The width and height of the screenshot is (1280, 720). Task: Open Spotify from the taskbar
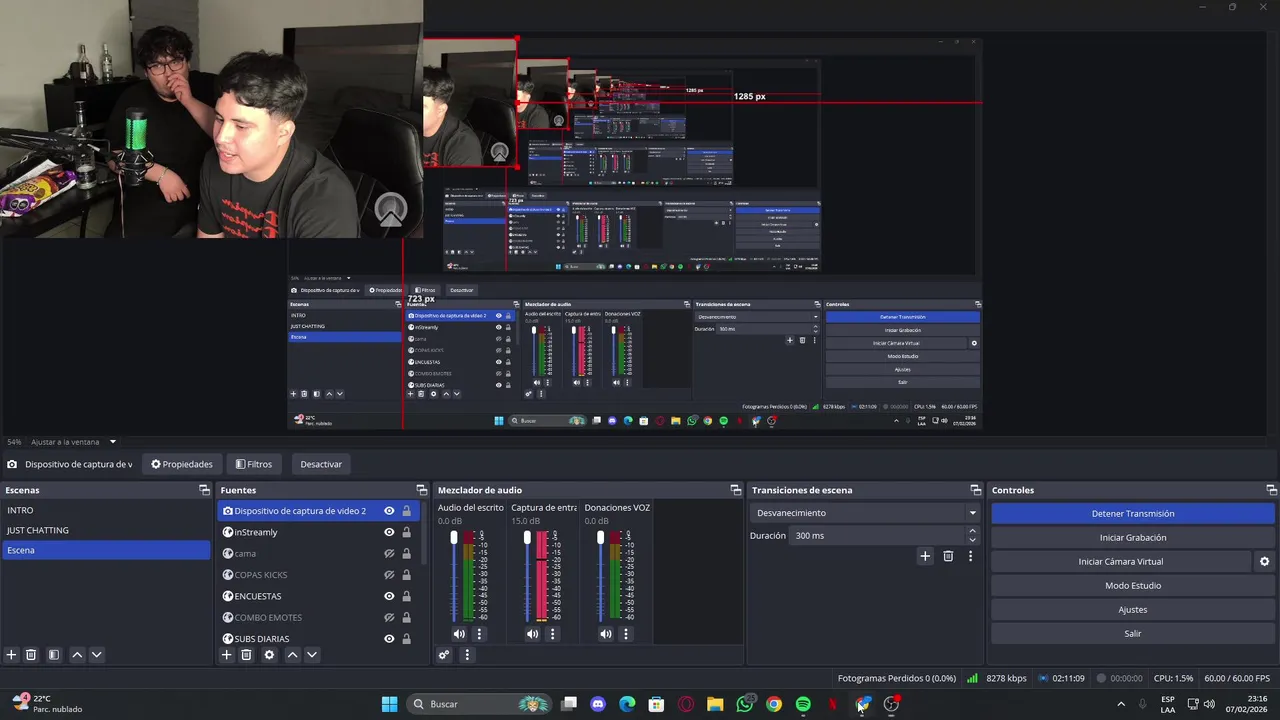[x=803, y=704]
